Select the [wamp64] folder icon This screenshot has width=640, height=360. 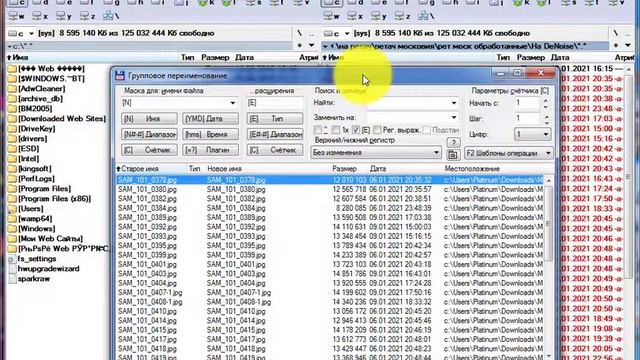click(12, 219)
